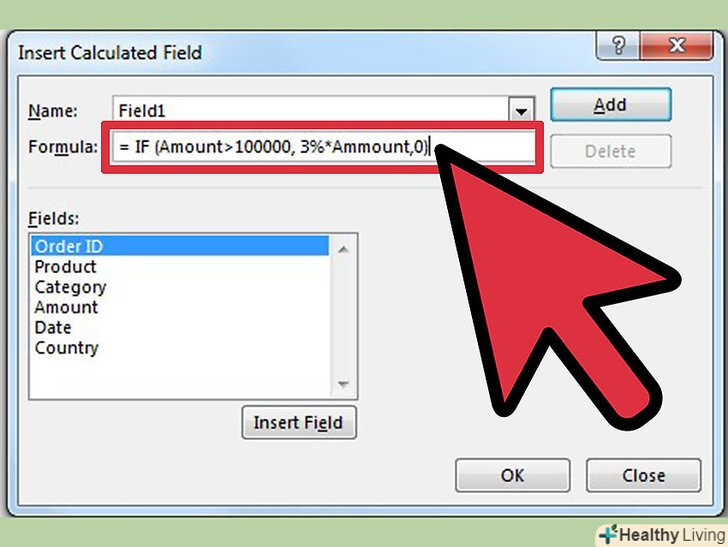Confirm with the OK button
This screenshot has height=547, width=728.
point(513,475)
